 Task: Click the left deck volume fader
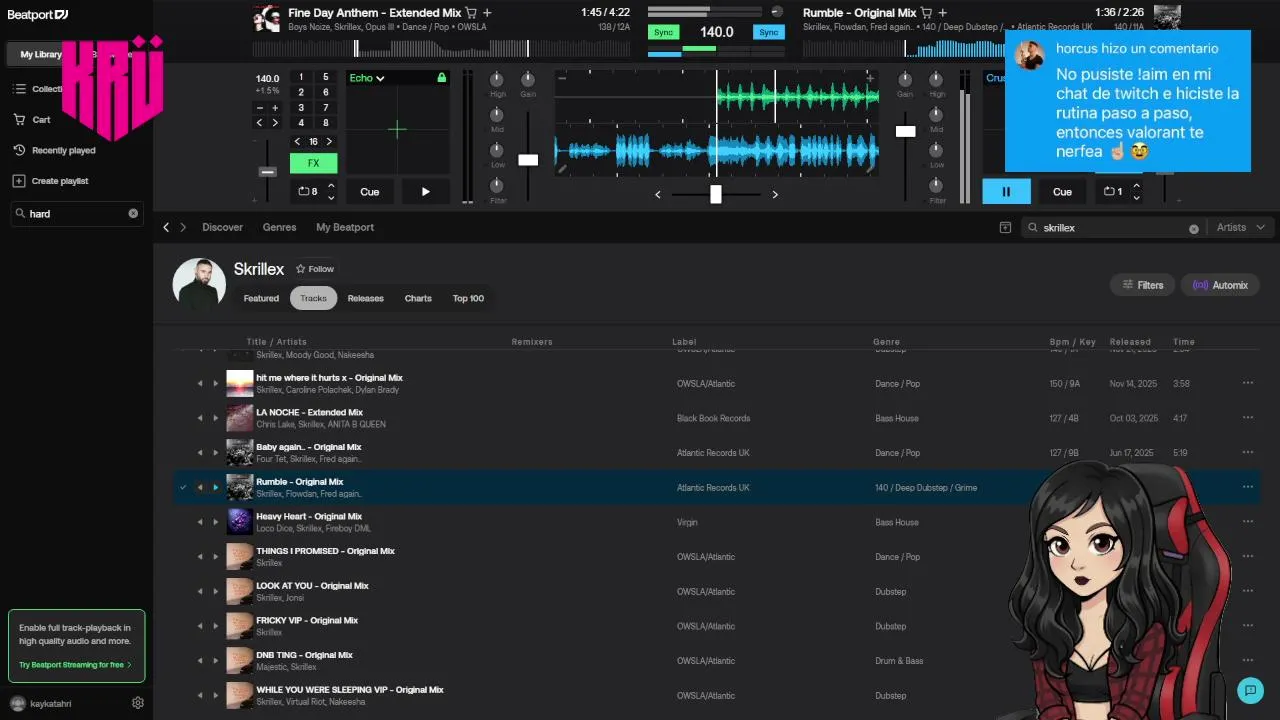pyautogui.click(x=528, y=160)
